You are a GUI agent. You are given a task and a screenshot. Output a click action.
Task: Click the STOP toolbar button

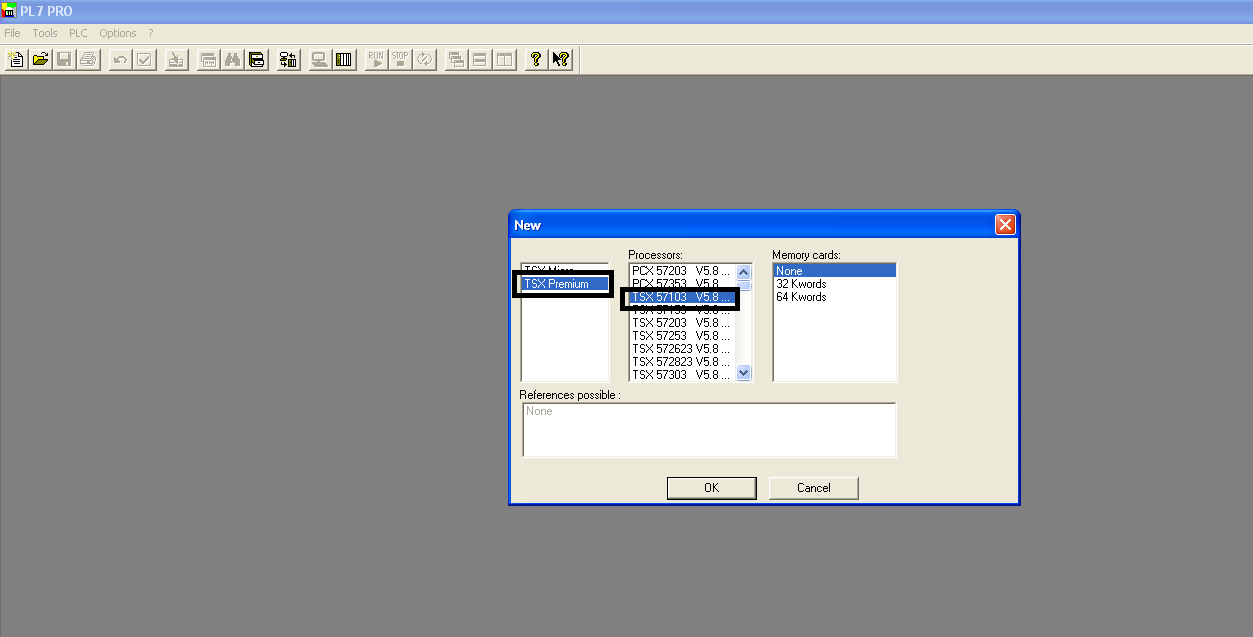[x=400, y=59]
